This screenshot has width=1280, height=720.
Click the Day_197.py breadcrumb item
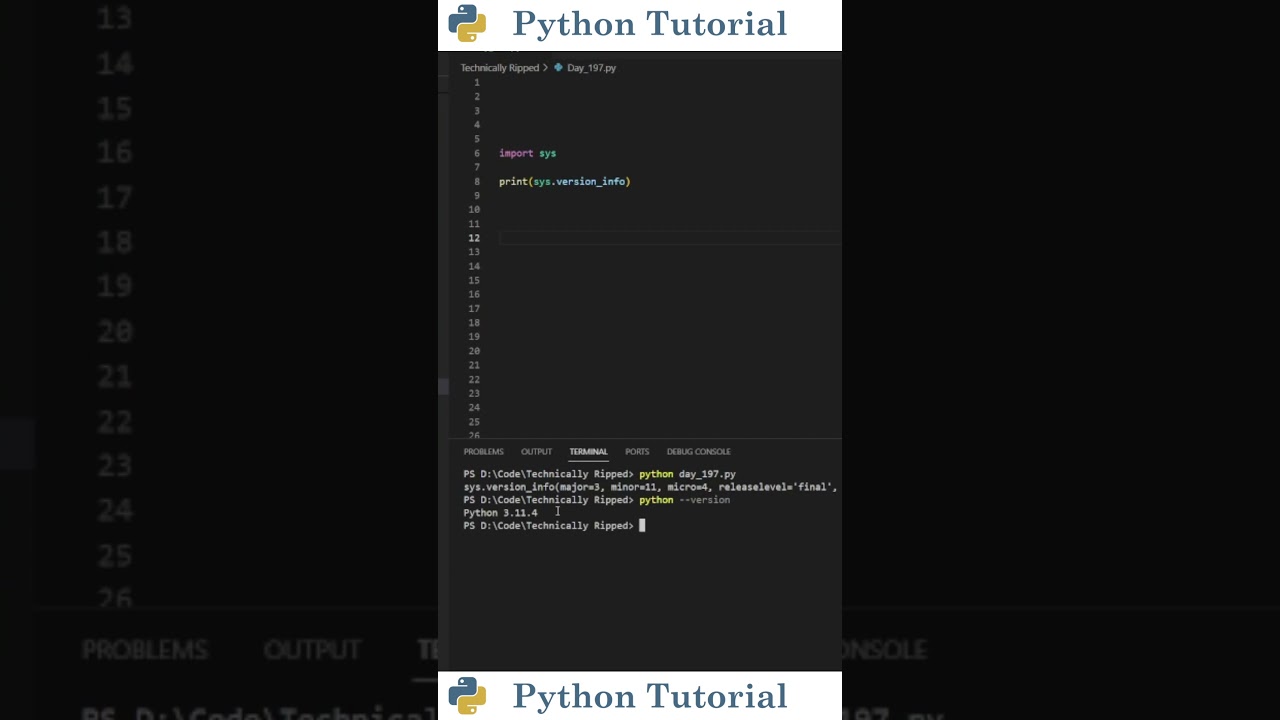(x=591, y=68)
